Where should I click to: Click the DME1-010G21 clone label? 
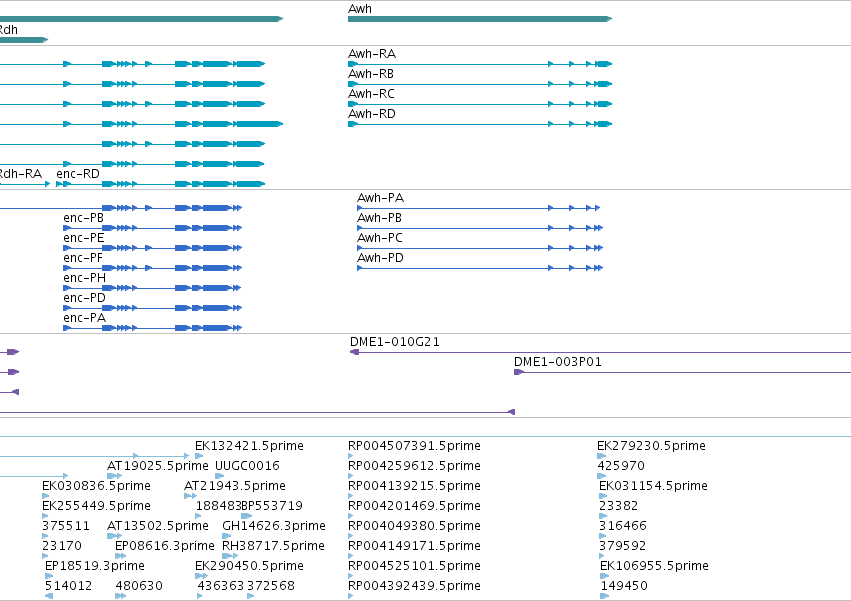(395, 343)
